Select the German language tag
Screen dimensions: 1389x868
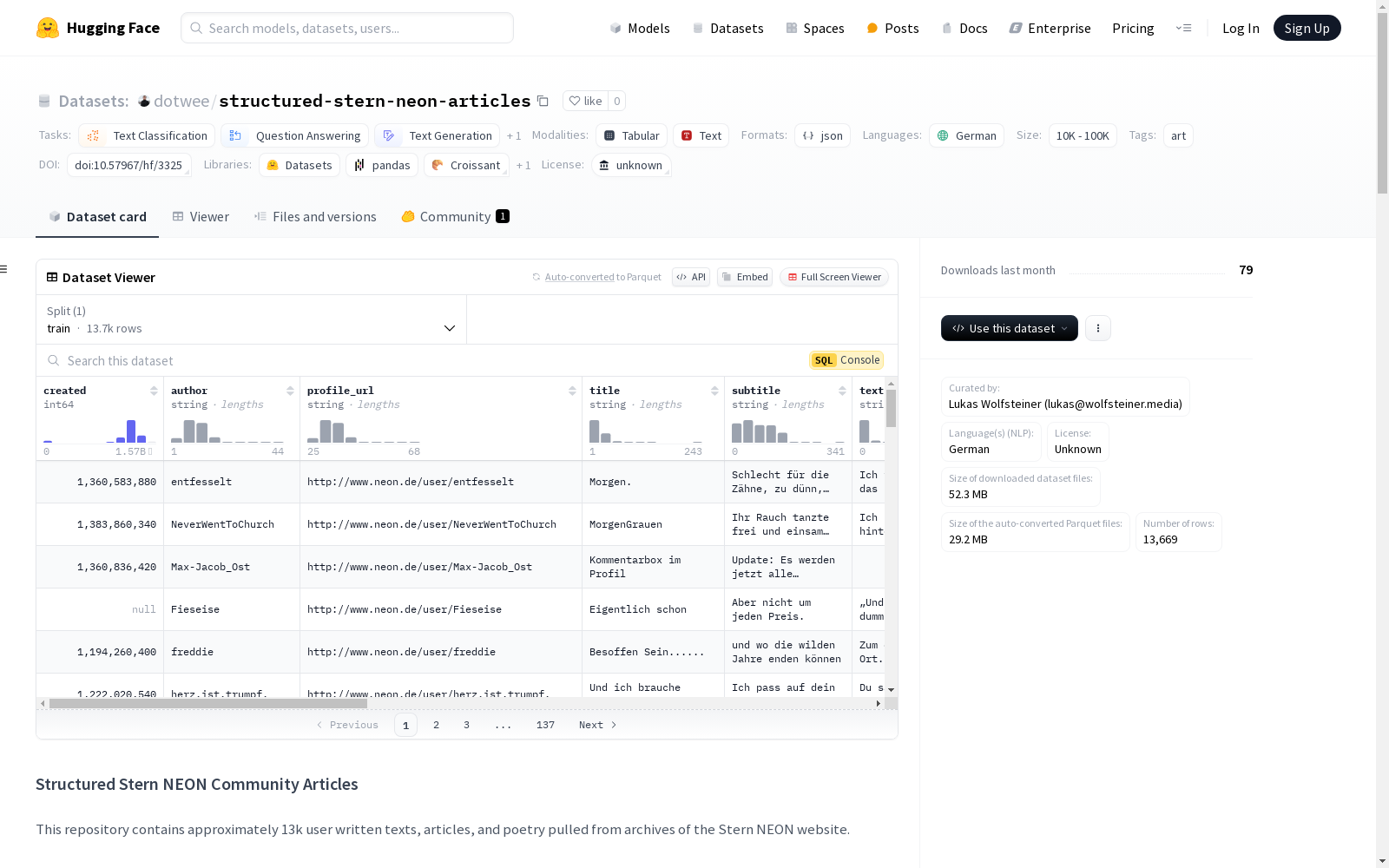(x=966, y=135)
